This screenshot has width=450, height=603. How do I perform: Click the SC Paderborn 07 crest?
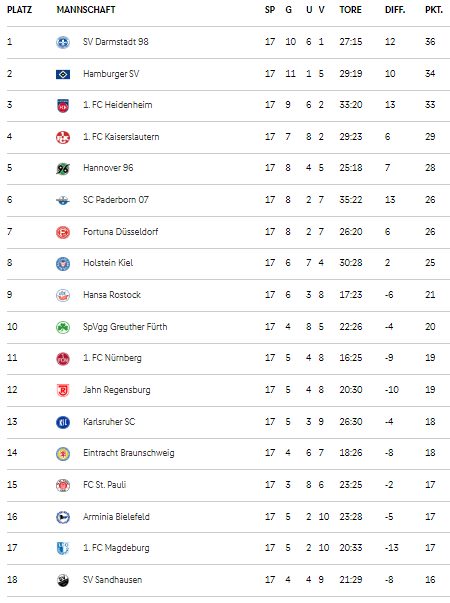click(63, 200)
